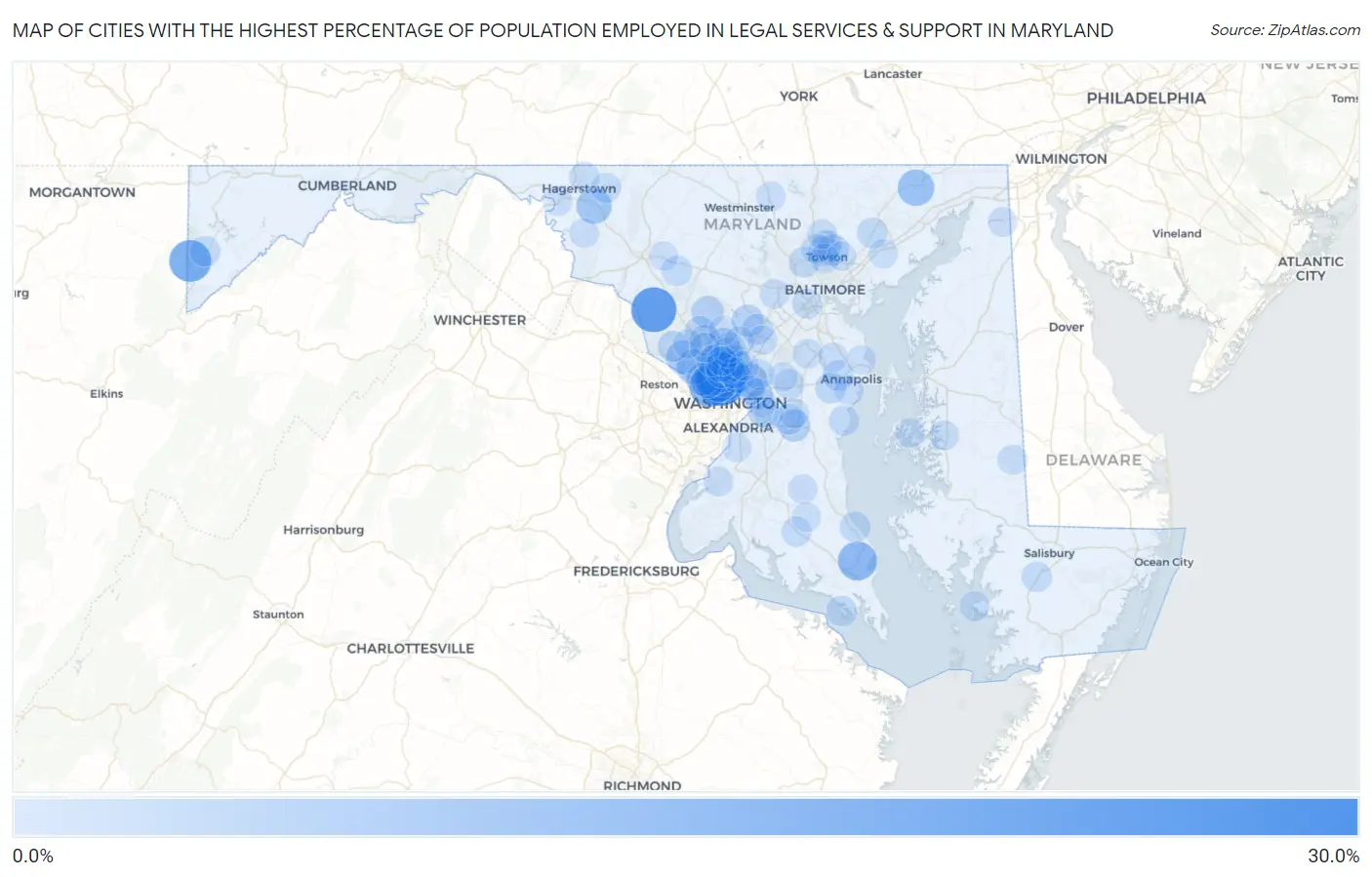Click the FREDERICKSBURG city label
Screen dimensions: 1372x877
pos(636,571)
